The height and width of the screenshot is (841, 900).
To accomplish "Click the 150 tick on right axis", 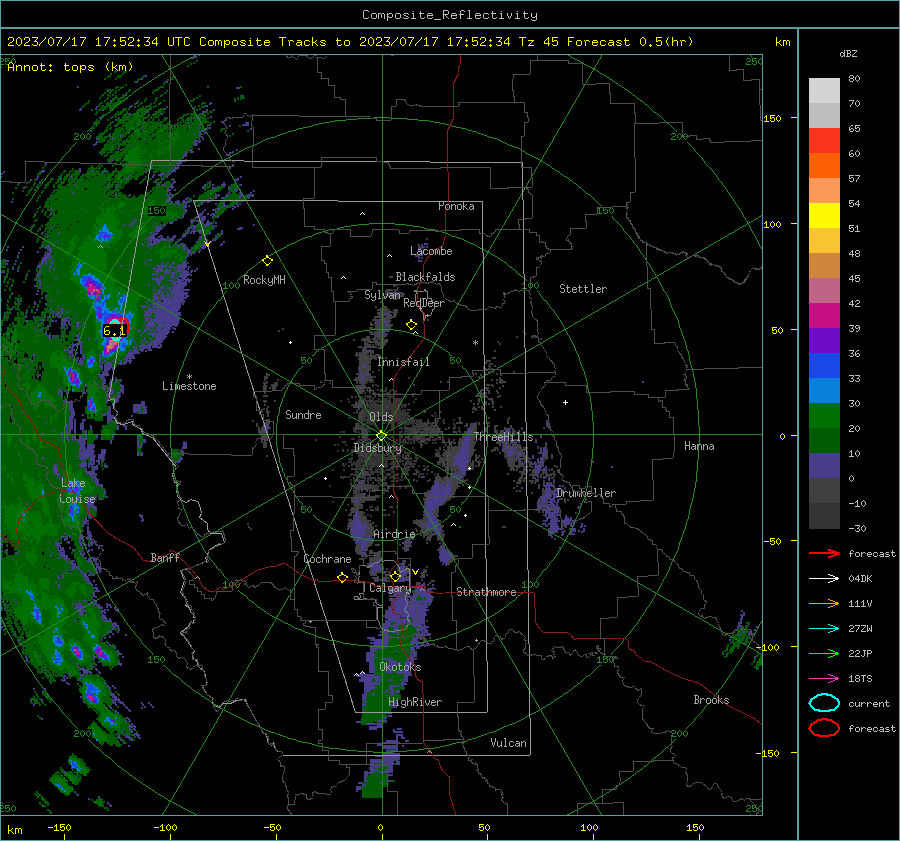I will [x=772, y=118].
